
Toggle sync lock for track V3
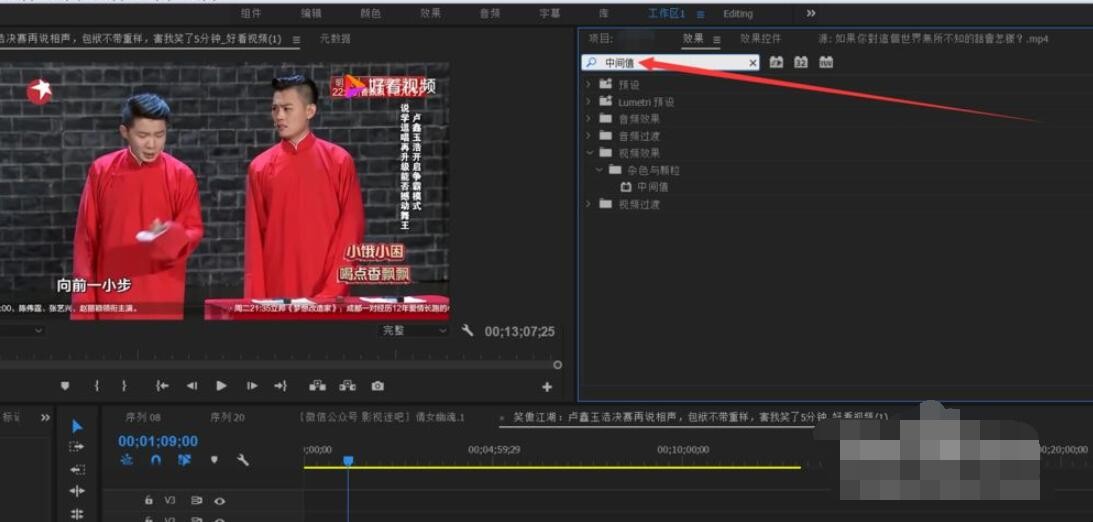[x=197, y=500]
